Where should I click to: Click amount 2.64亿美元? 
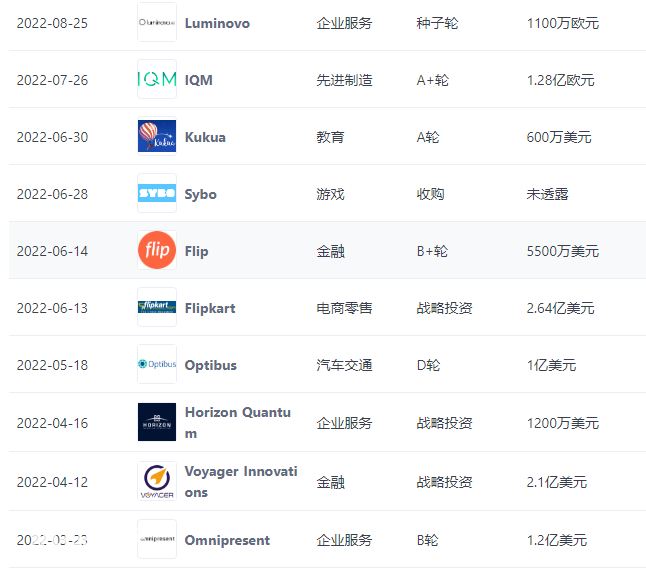point(560,308)
